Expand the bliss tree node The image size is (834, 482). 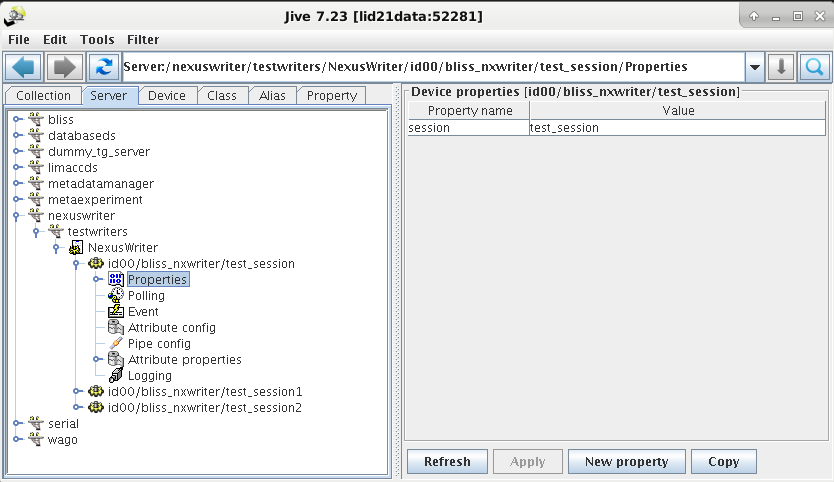(16, 120)
